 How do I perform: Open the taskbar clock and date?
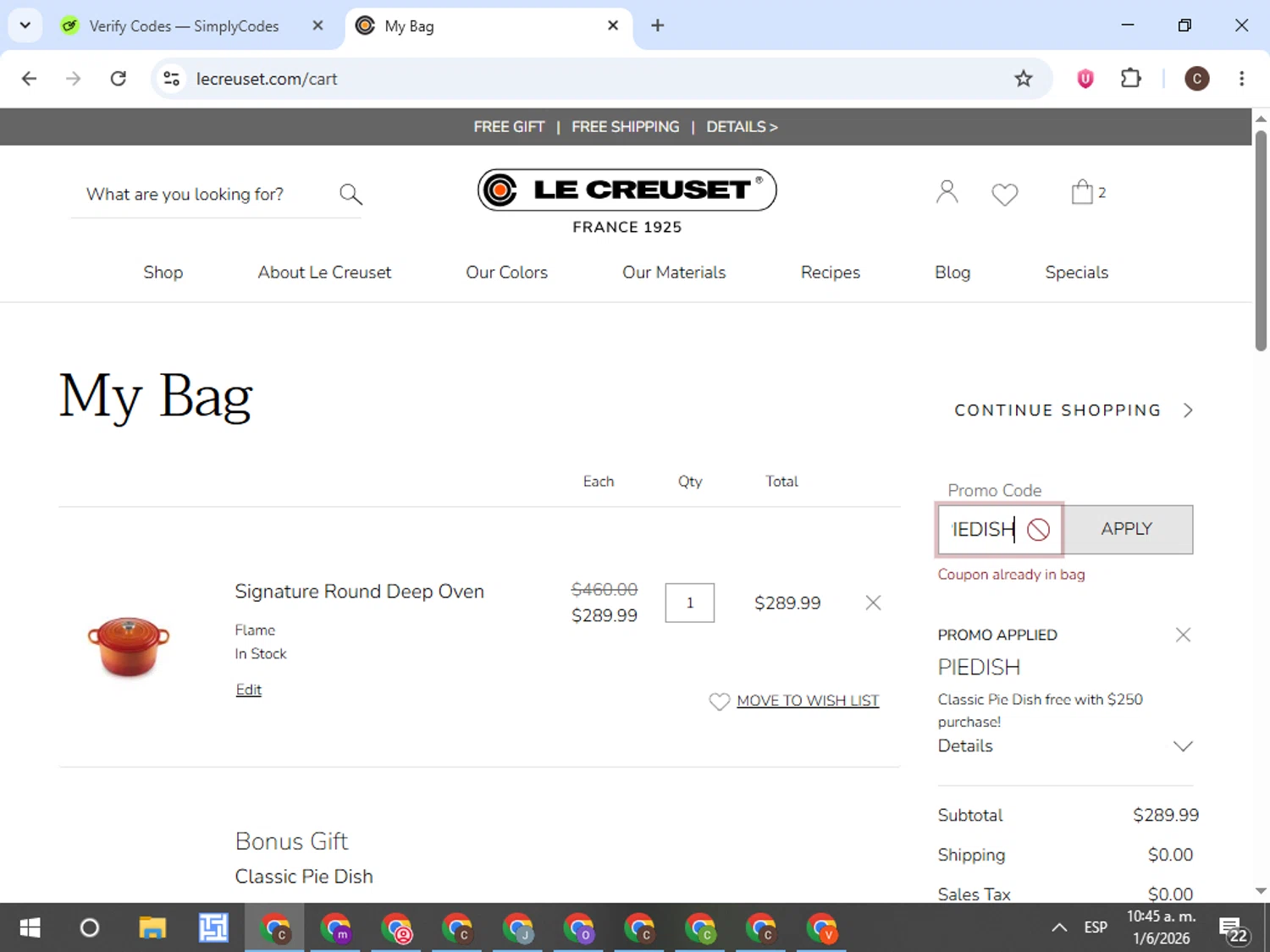coord(1161,927)
